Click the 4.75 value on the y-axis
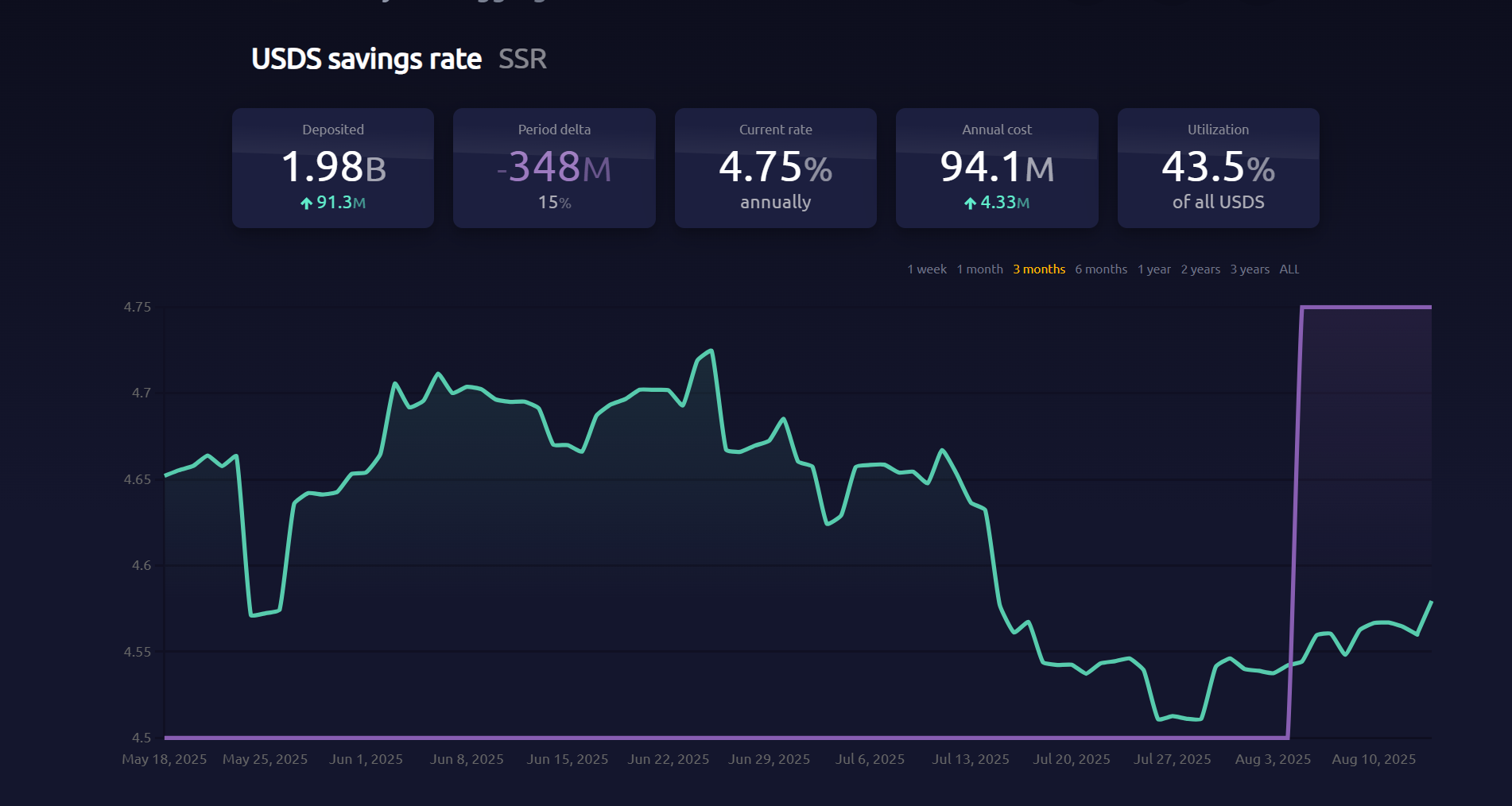Screen dimensions: 1512x806 tap(137, 306)
